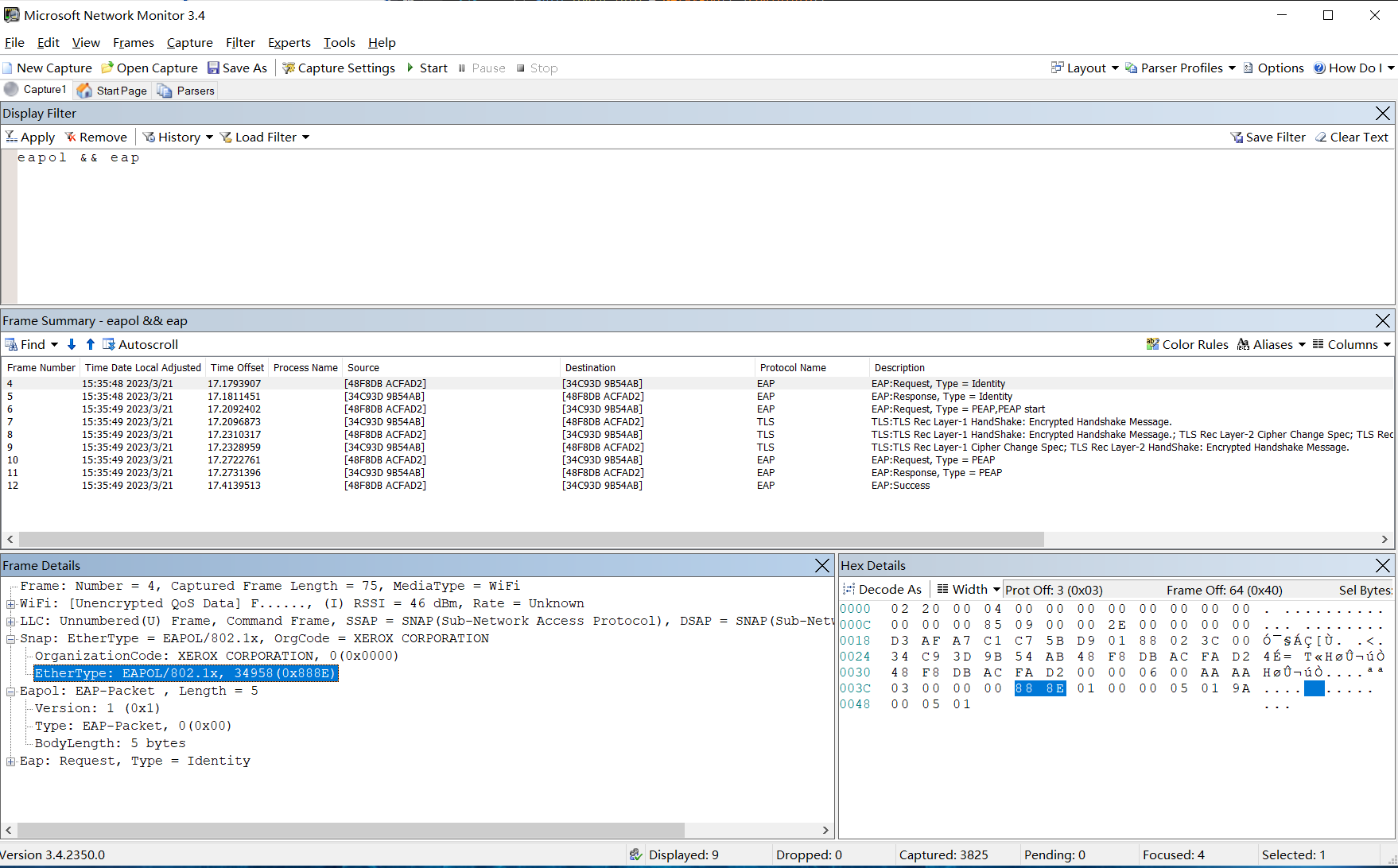Collapse the Eapol node in Frame Details
Viewport: 1398px width, 868px height.
[11, 692]
